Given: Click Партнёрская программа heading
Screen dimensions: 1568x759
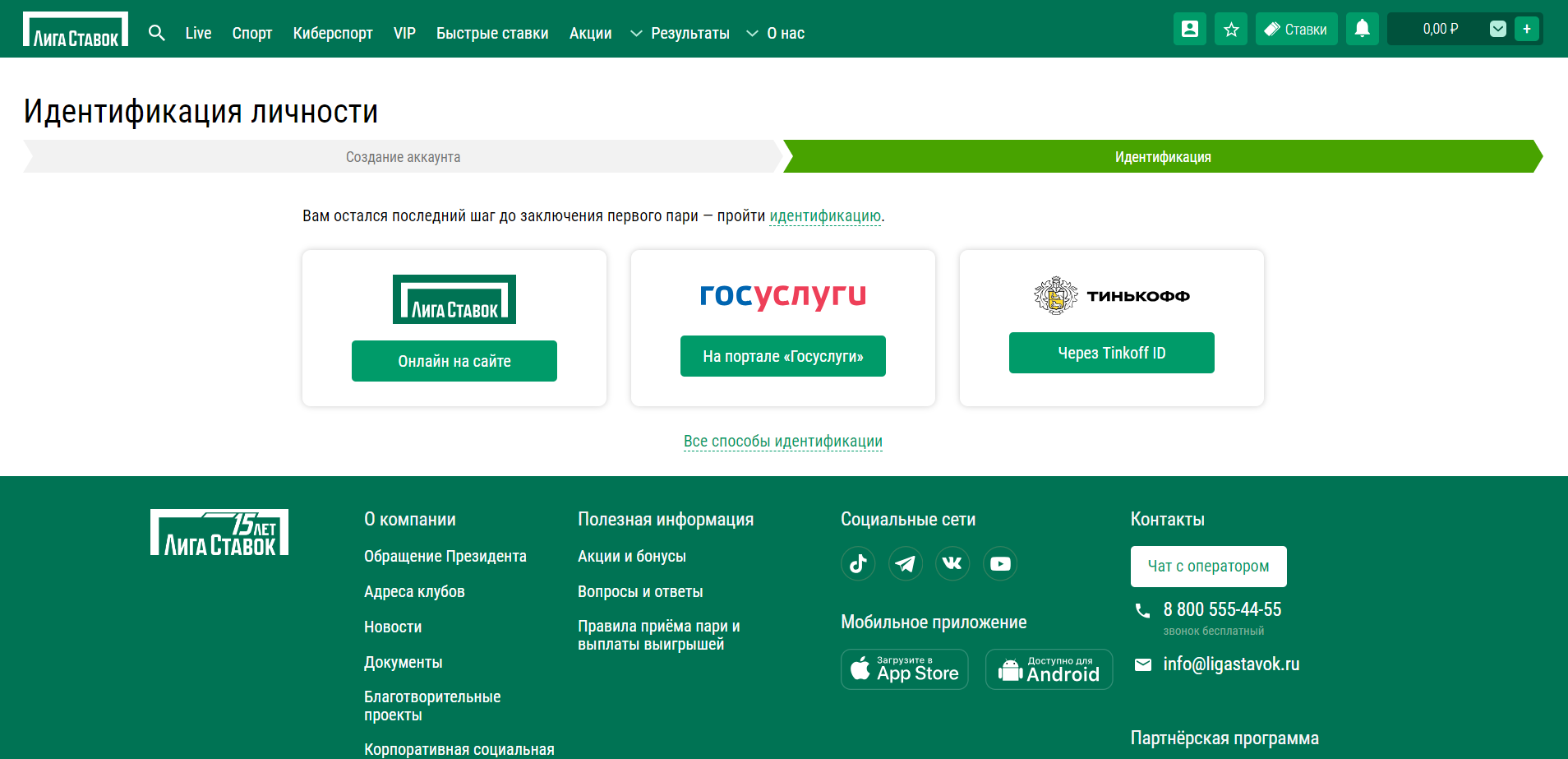Looking at the screenshot, I should [x=1224, y=738].
